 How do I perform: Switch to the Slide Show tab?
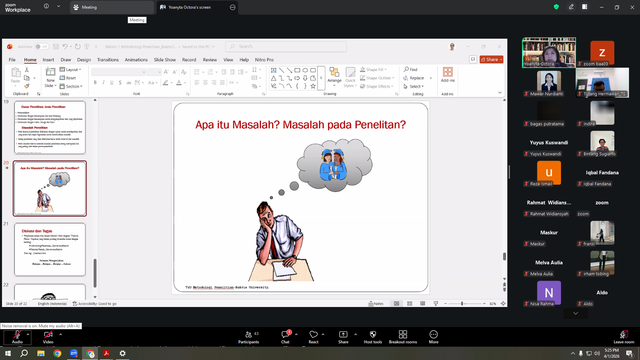165,60
